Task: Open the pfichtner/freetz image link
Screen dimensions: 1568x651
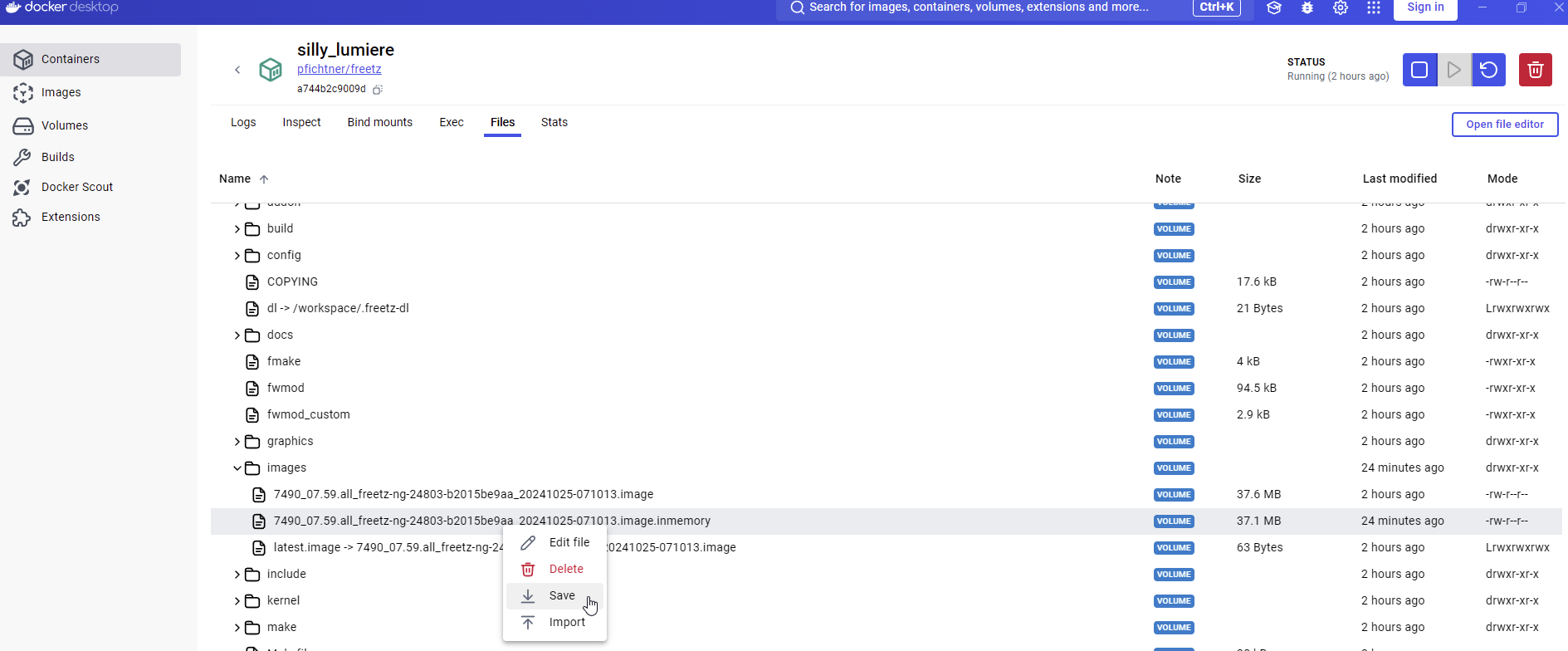Action: point(339,69)
